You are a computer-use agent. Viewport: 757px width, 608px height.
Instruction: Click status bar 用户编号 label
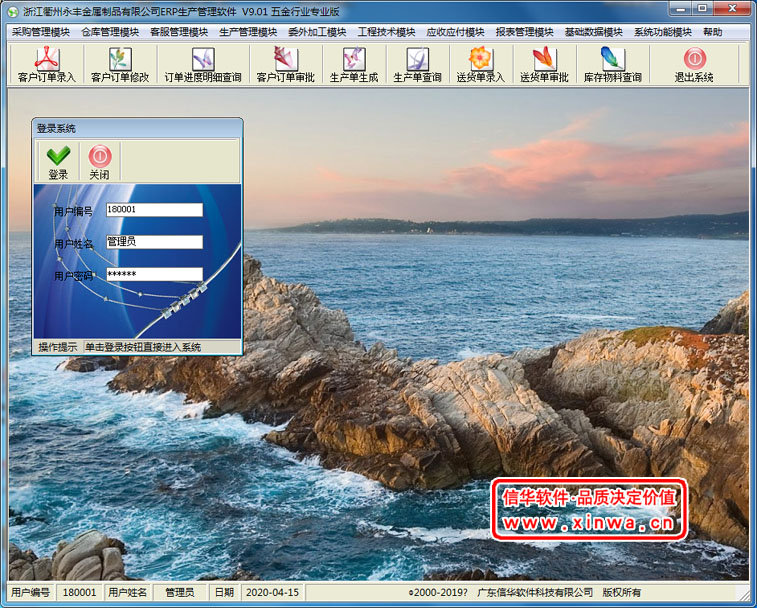[x=31, y=592]
